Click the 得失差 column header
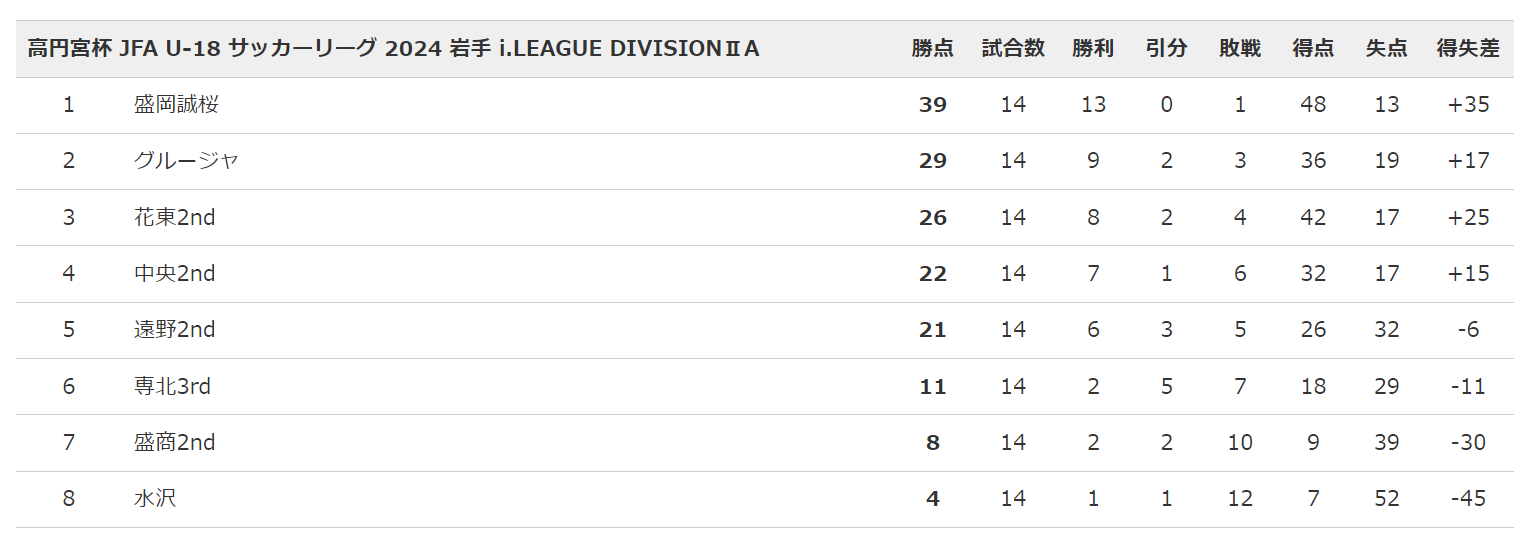Viewport: 1530px width, 547px height. point(1468,48)
